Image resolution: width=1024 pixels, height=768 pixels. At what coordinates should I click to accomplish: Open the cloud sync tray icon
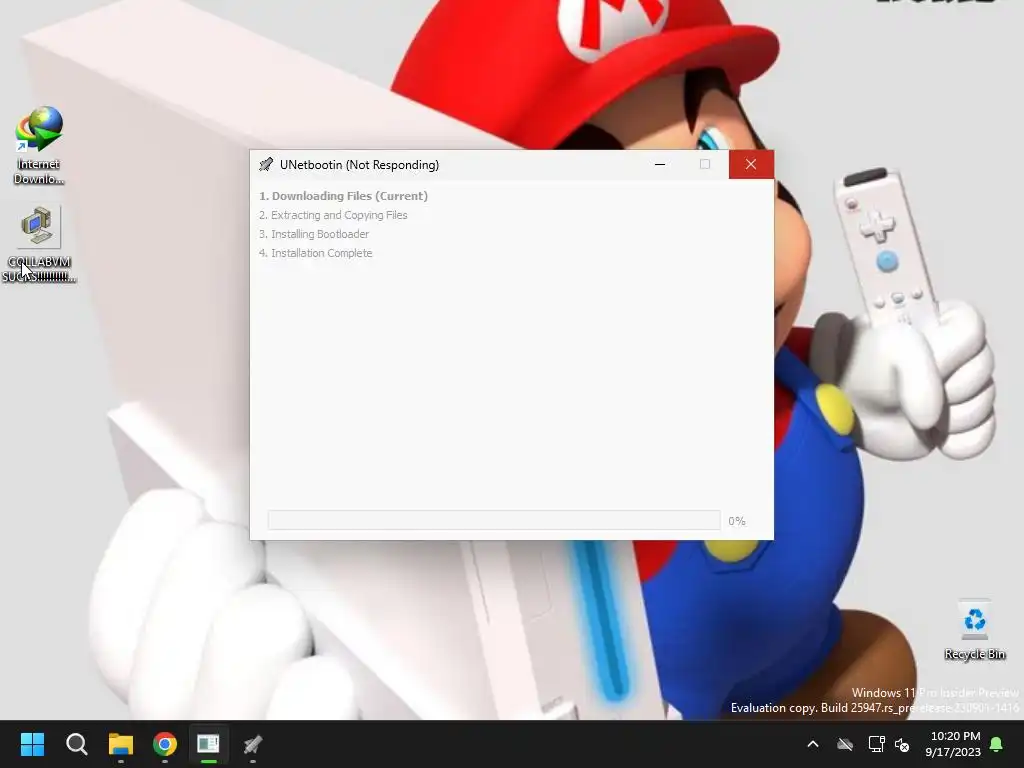click(845, 744)
